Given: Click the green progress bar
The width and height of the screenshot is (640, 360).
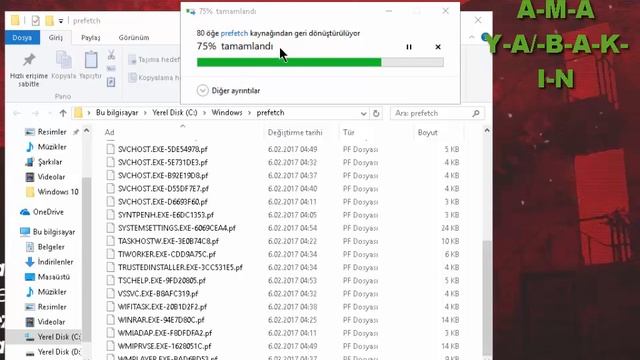Looking at the screenshot, I should [320, 62].
